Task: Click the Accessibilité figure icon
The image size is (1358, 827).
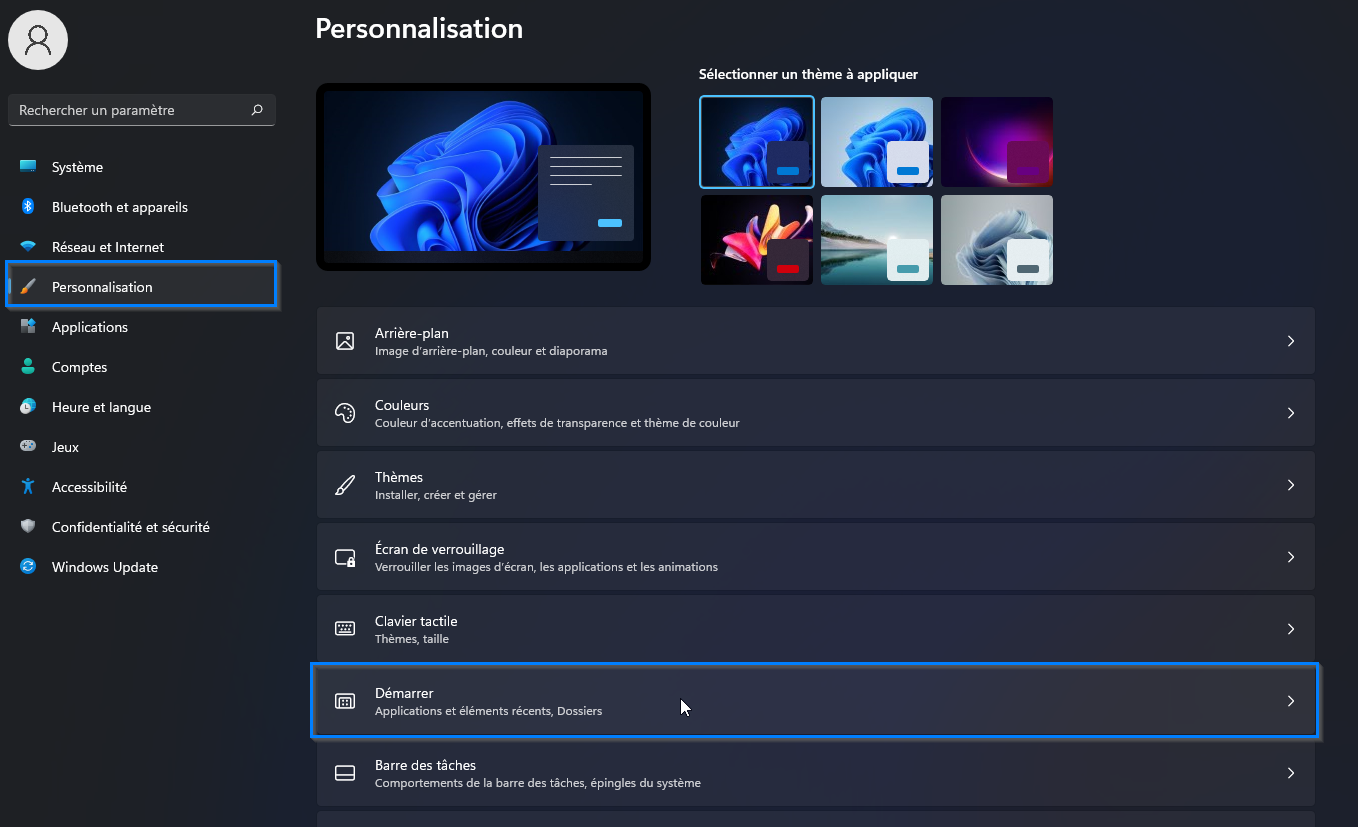Action: tap(28, 487)
